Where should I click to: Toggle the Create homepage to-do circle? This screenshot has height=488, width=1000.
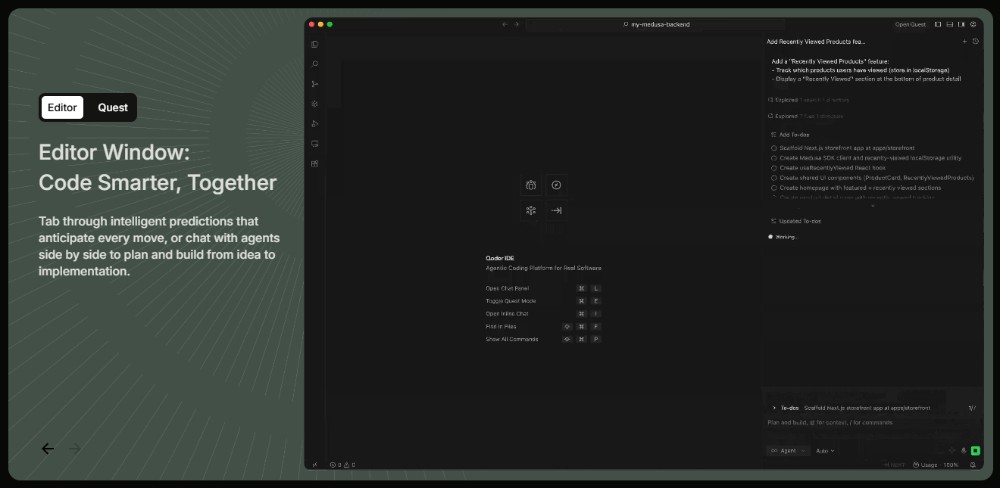pos(774,188)
